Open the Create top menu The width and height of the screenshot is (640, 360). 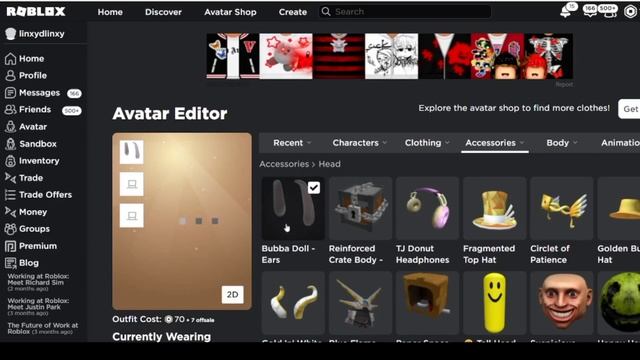click(x=293, y=12)
